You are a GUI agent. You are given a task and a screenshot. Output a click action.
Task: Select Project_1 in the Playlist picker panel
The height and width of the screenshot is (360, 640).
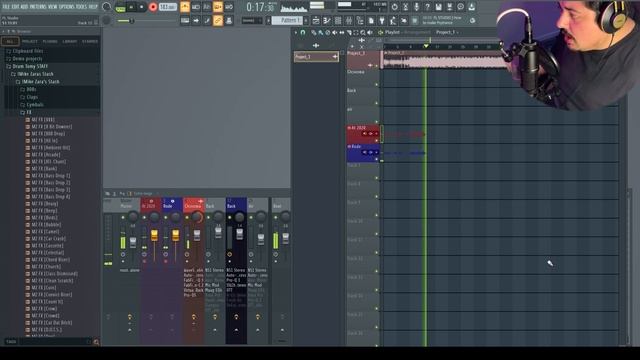(316, 57)
